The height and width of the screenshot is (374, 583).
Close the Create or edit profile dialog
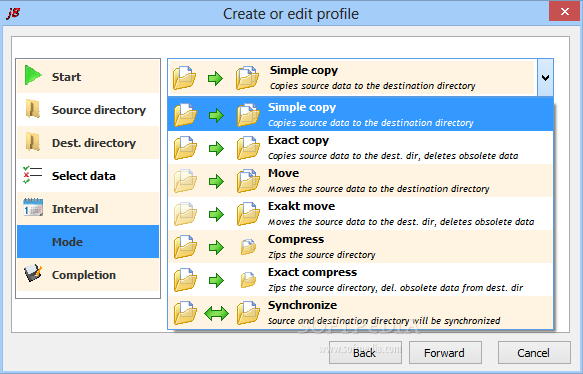(564, 12)
